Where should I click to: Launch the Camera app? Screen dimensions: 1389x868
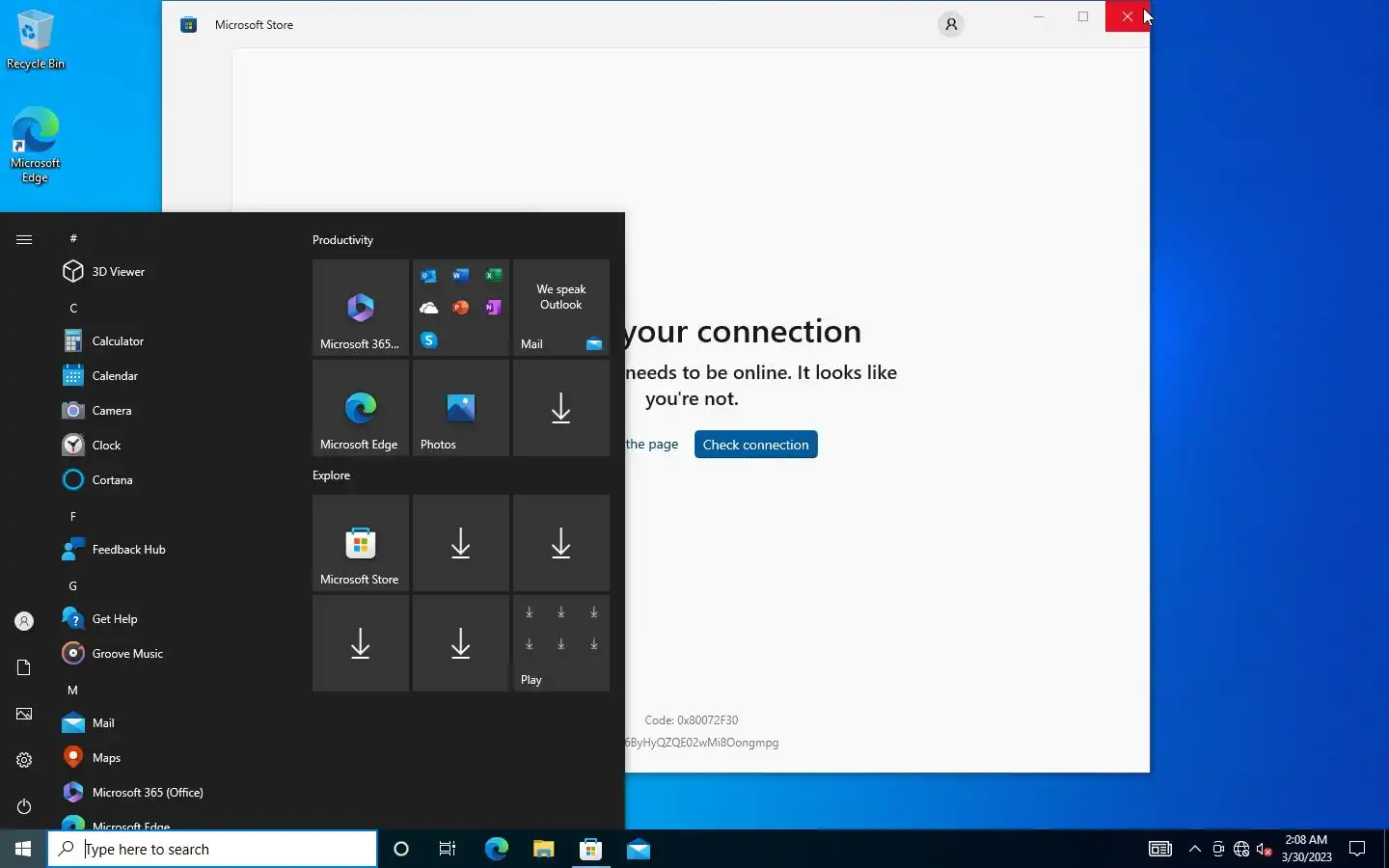pos(174,411)
